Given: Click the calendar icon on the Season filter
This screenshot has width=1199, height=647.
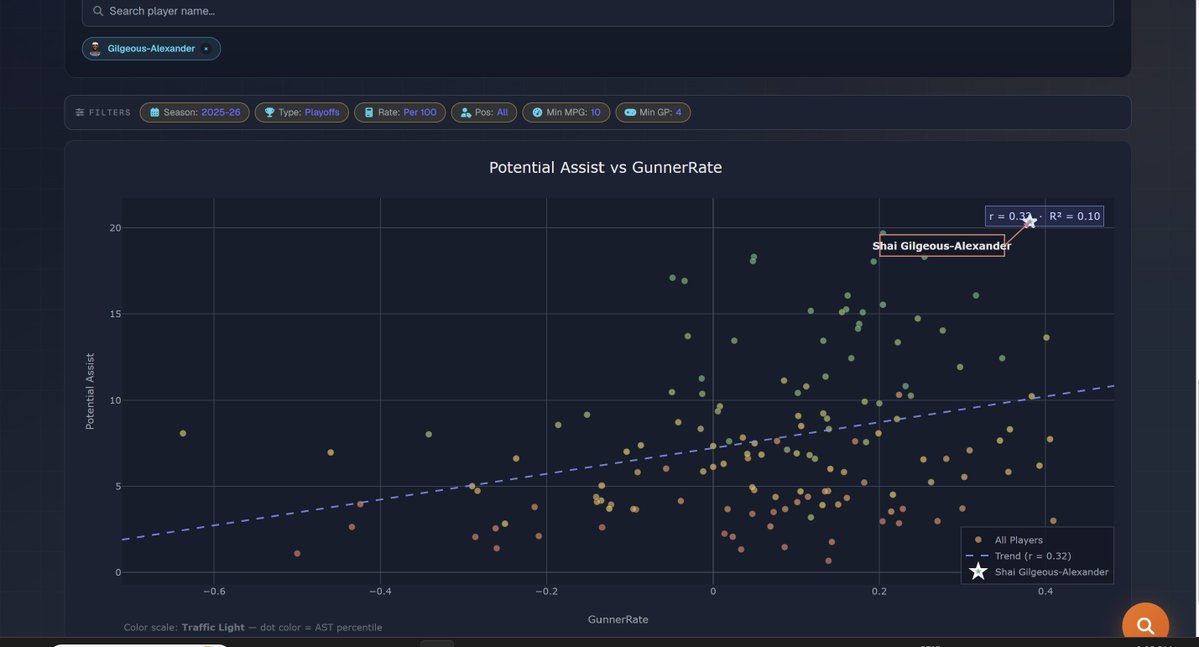Looking at the screenshot, I should point(154,112).
